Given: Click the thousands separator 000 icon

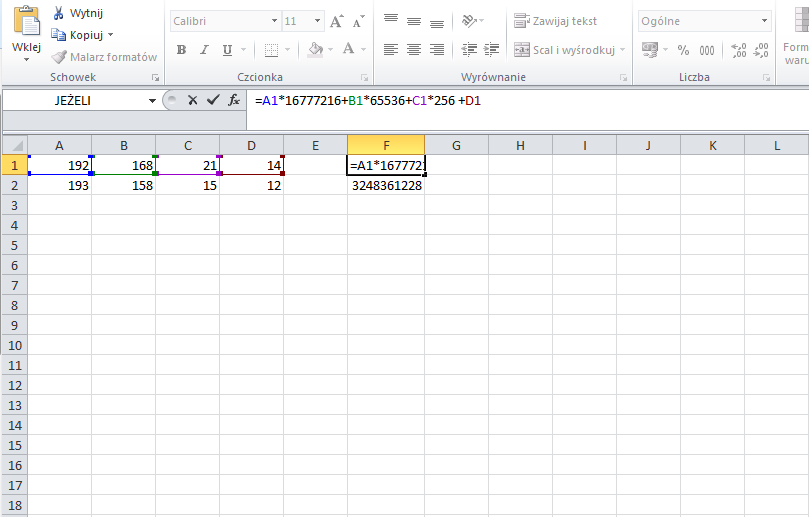Looking at the screenshot, I should coord(707,50).
